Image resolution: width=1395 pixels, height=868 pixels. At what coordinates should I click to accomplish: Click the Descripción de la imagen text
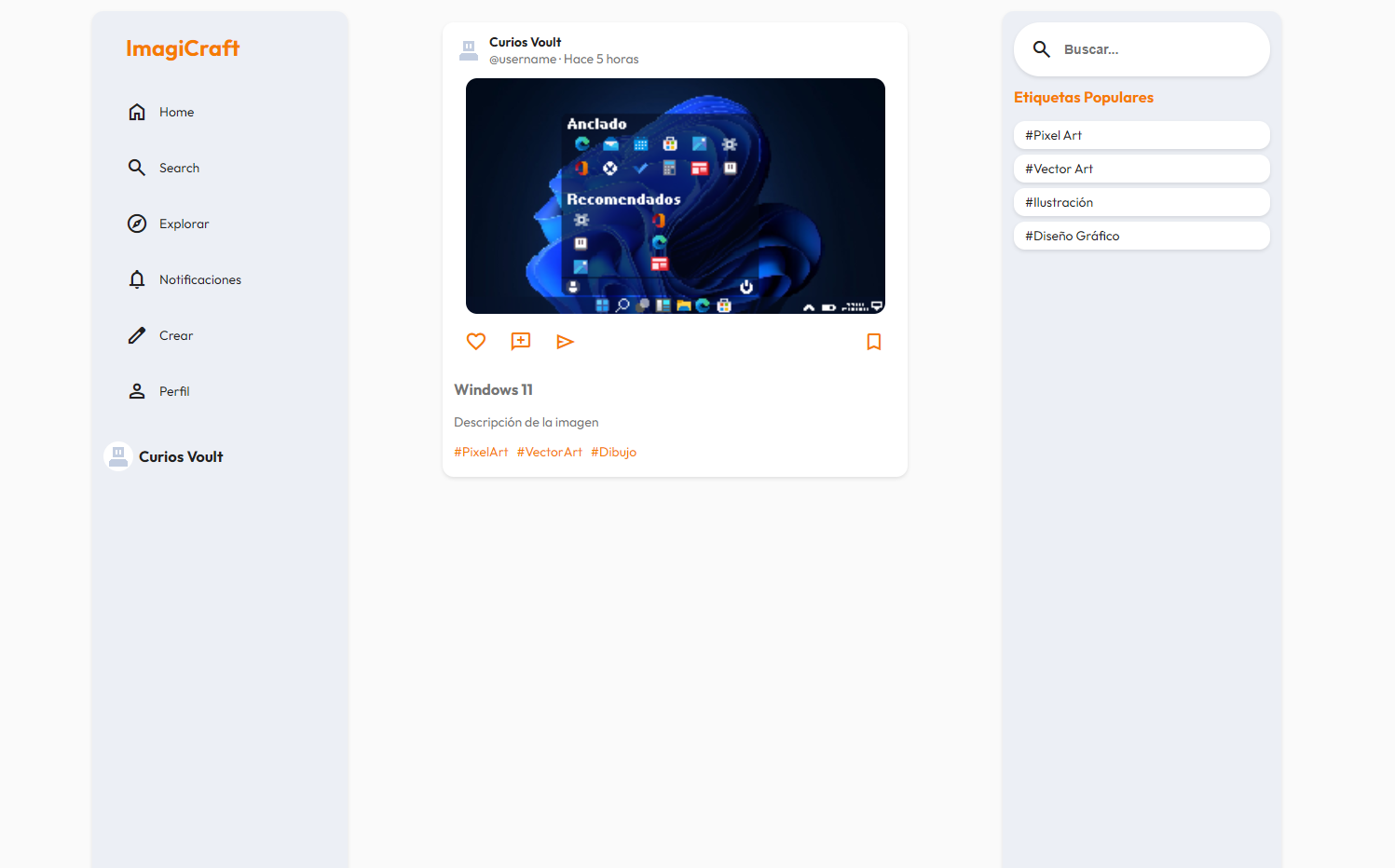(x=527, y=422)
